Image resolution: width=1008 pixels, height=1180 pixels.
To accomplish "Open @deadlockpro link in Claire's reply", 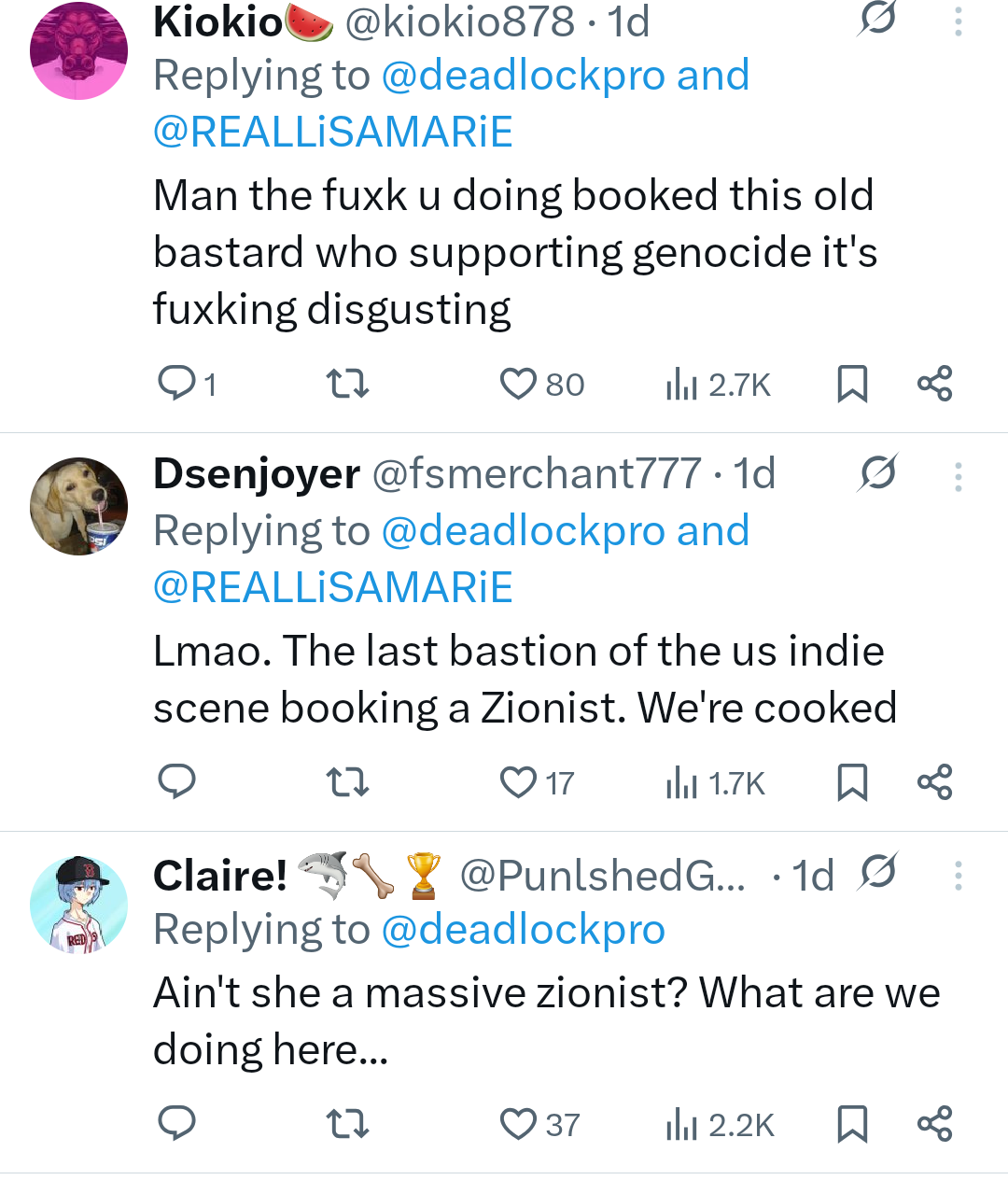I will tap(523, 930).
